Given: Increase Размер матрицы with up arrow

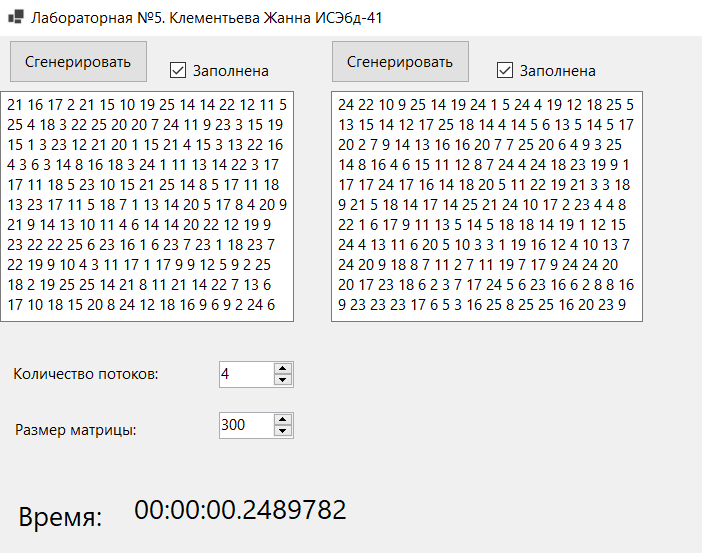Looking at the screenshot, I should pos(283,419).
